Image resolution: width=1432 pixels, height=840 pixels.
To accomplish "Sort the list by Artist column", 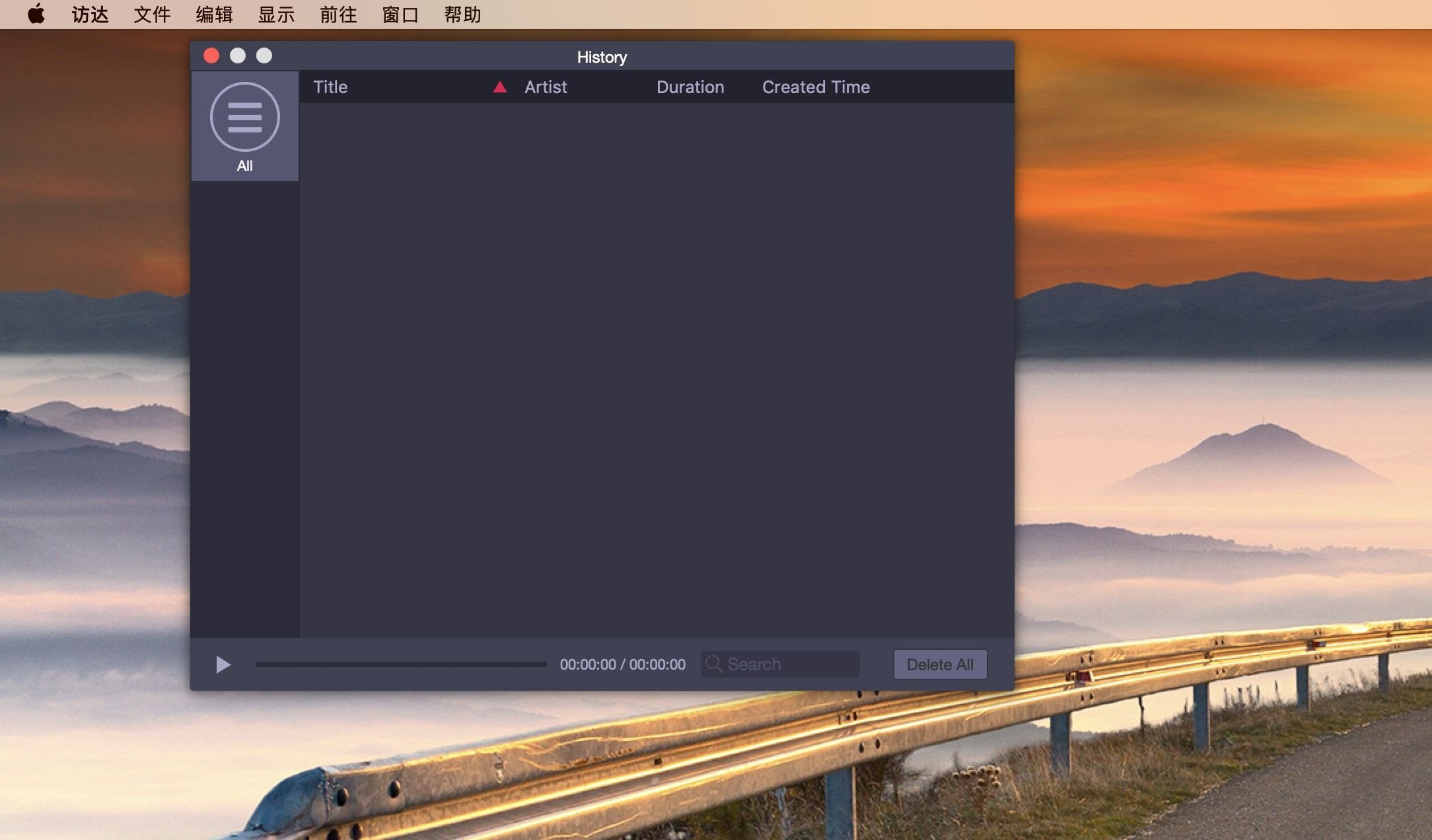I will click(x=546, y=87).
